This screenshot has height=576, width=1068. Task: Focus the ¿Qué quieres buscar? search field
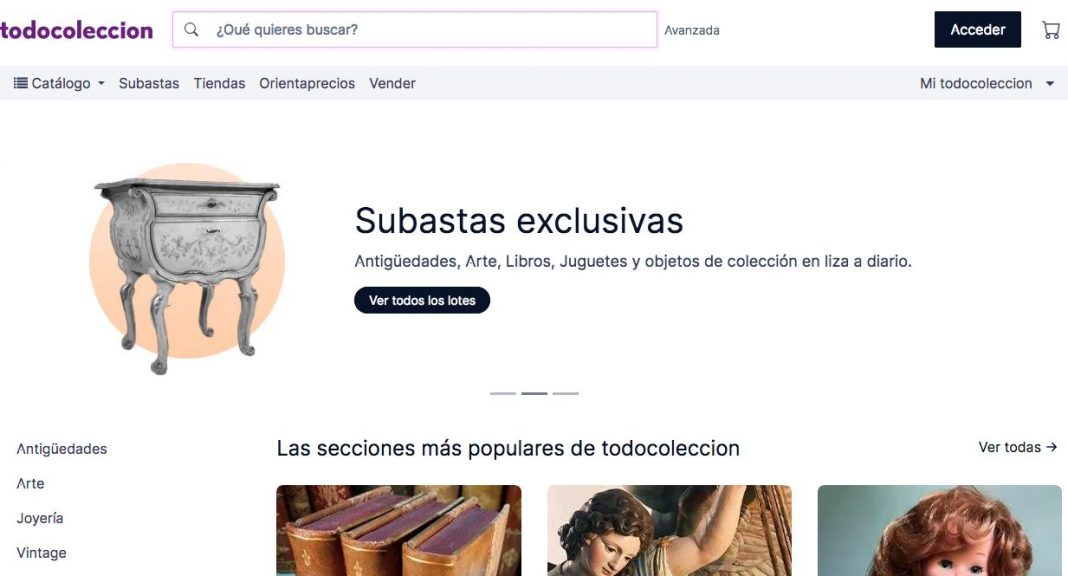point(415,29)
